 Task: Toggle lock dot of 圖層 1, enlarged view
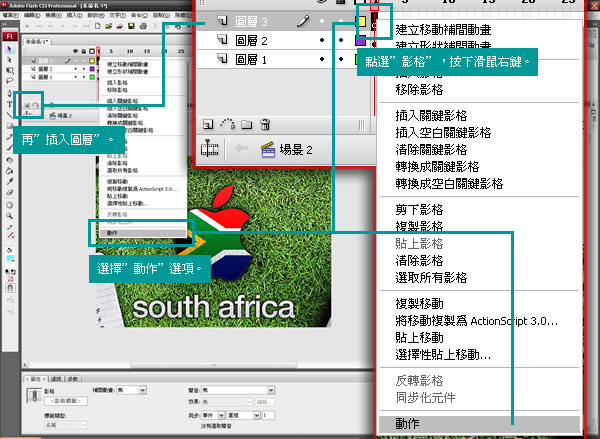341,59
